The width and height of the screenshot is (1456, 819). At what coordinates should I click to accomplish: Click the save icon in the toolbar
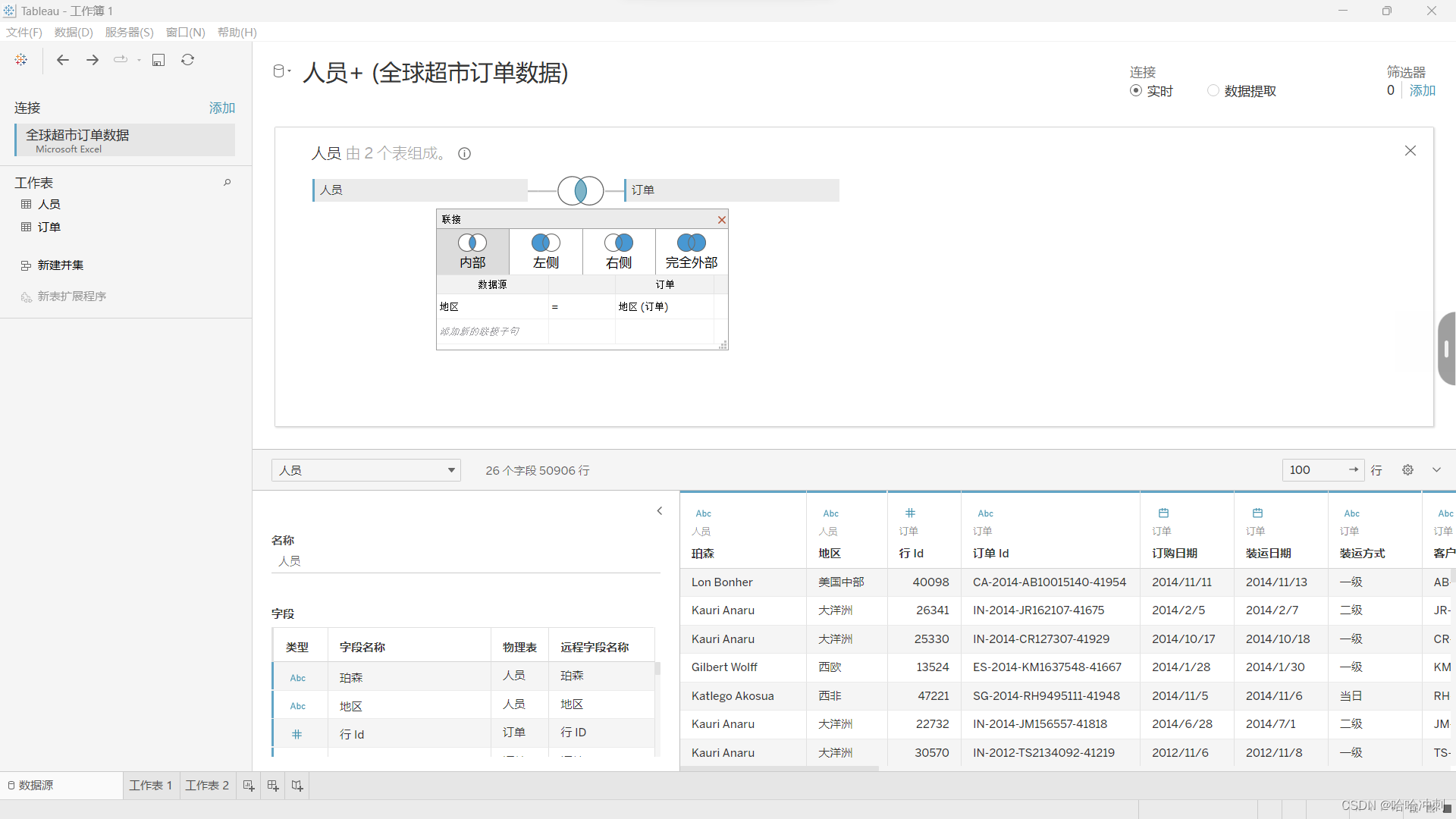(x=158, y=60)
